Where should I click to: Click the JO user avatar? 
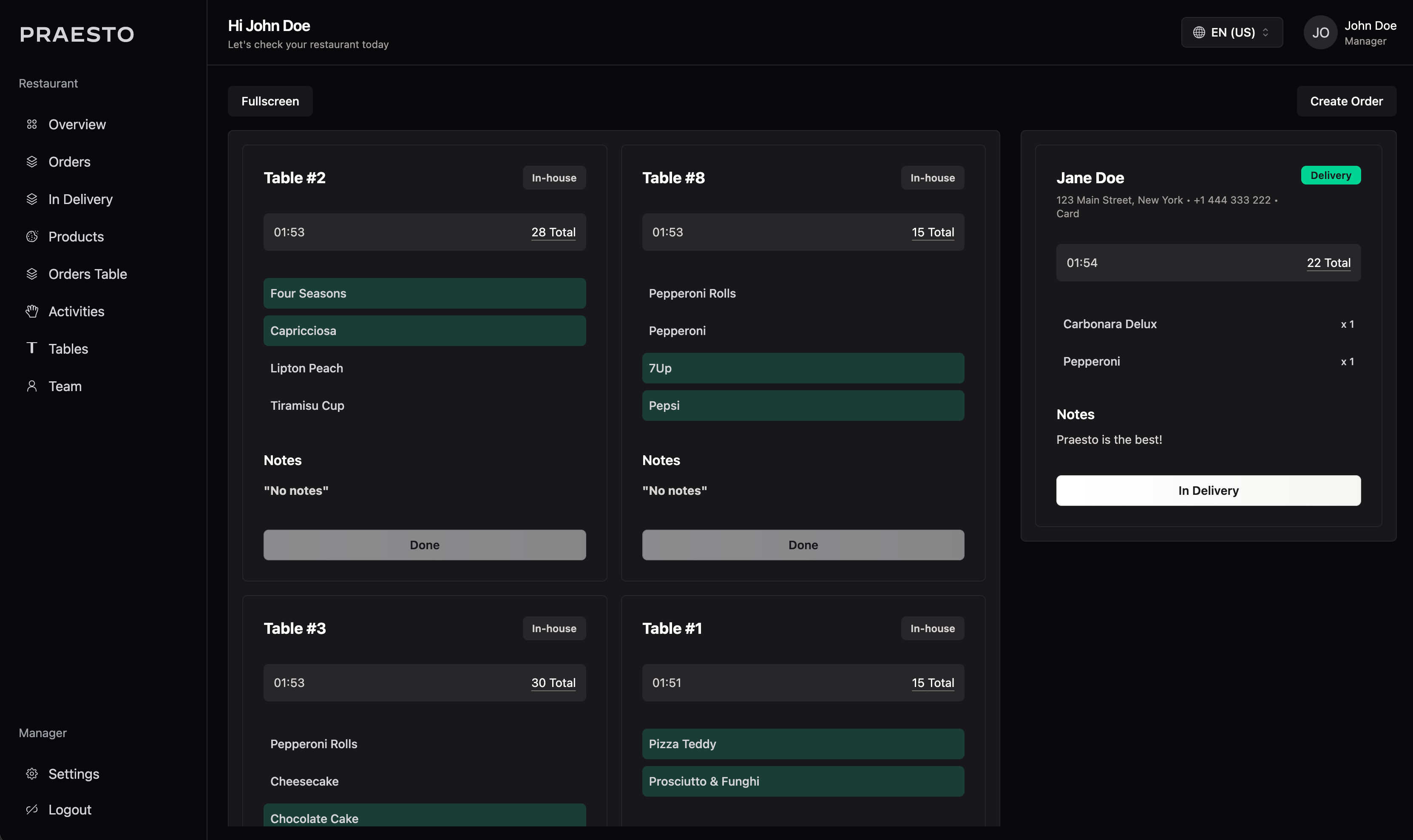coord(1319,32)
